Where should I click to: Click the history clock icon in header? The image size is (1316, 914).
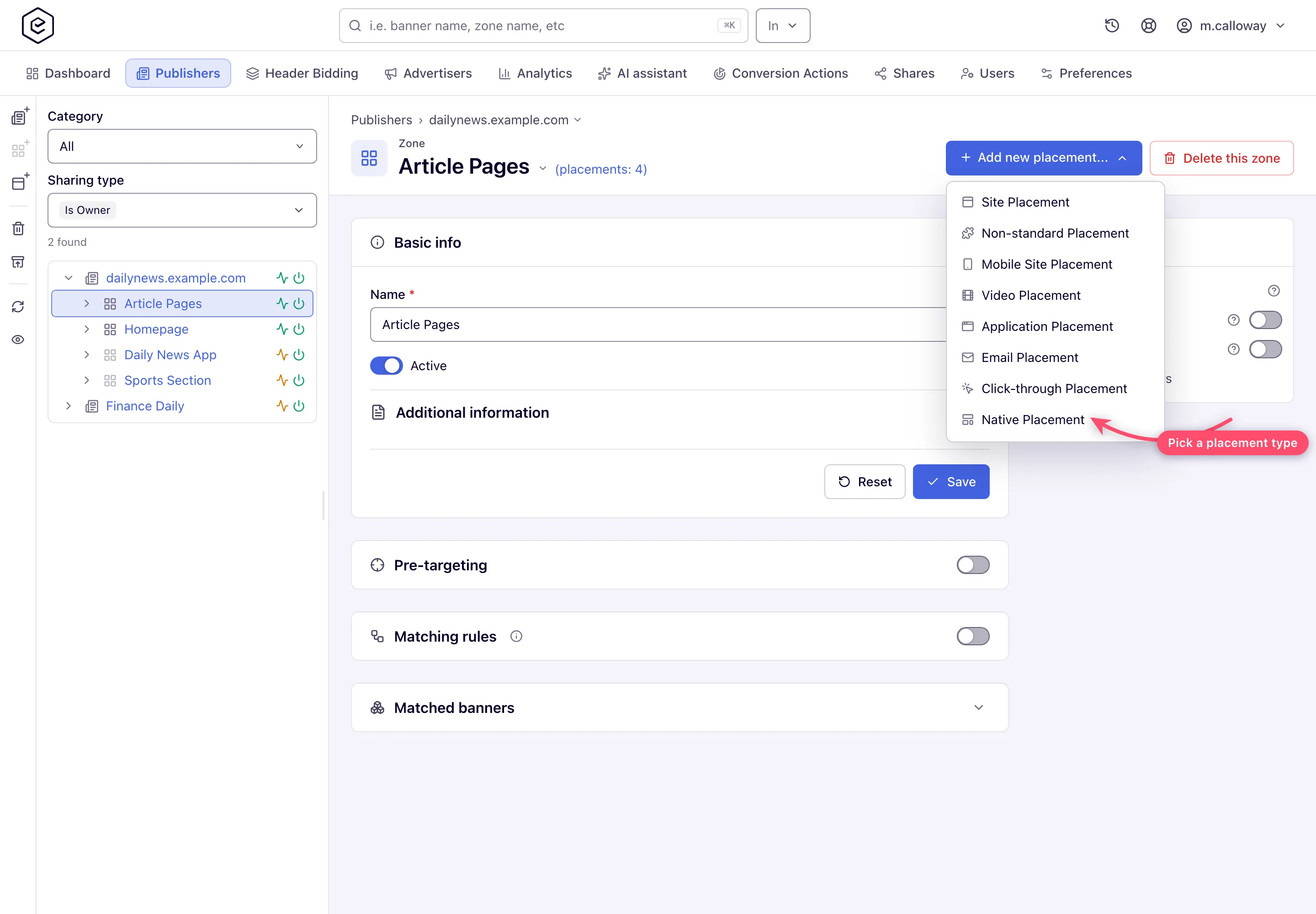pos(1112,26)
